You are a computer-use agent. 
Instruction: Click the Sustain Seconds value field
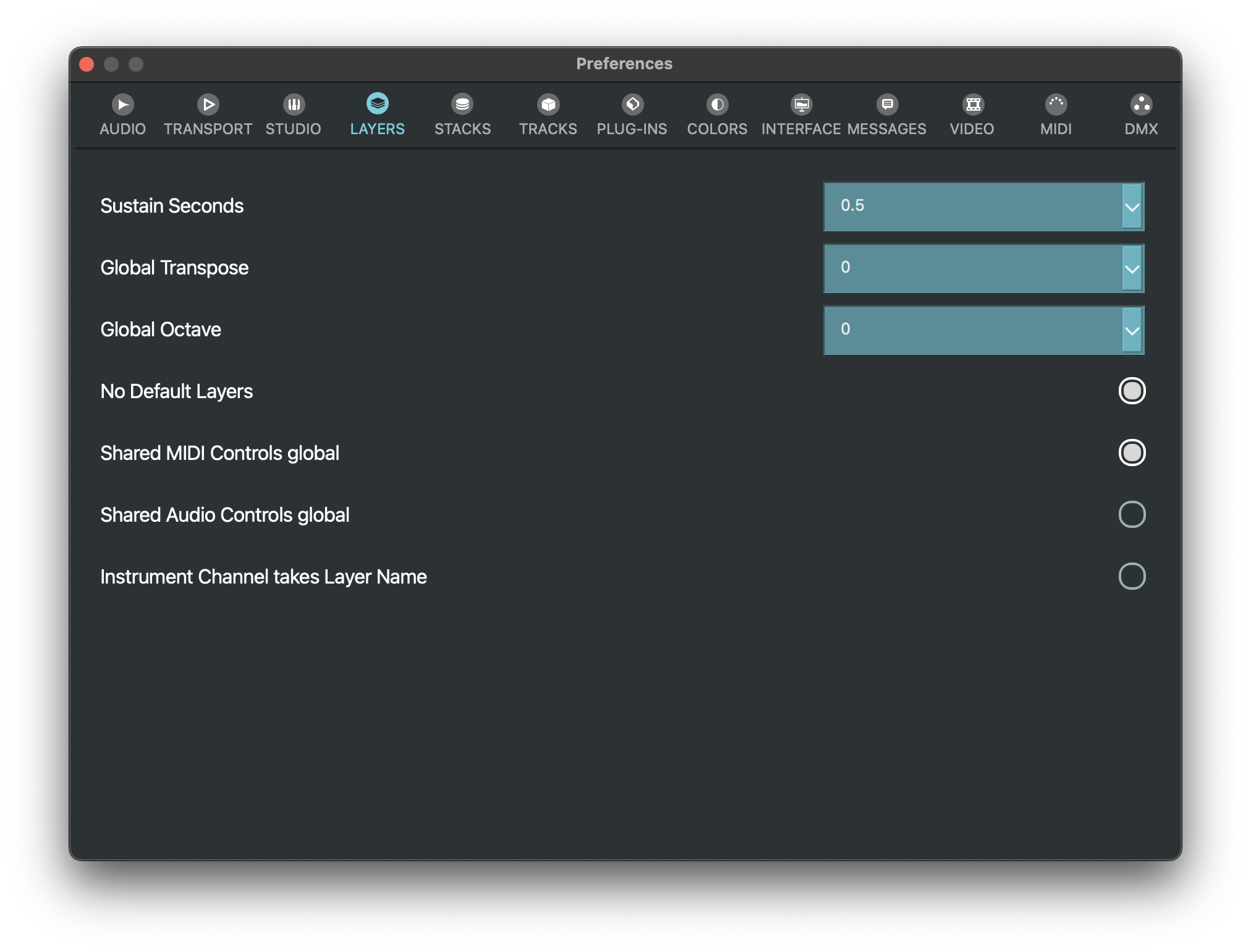point(972,206)
